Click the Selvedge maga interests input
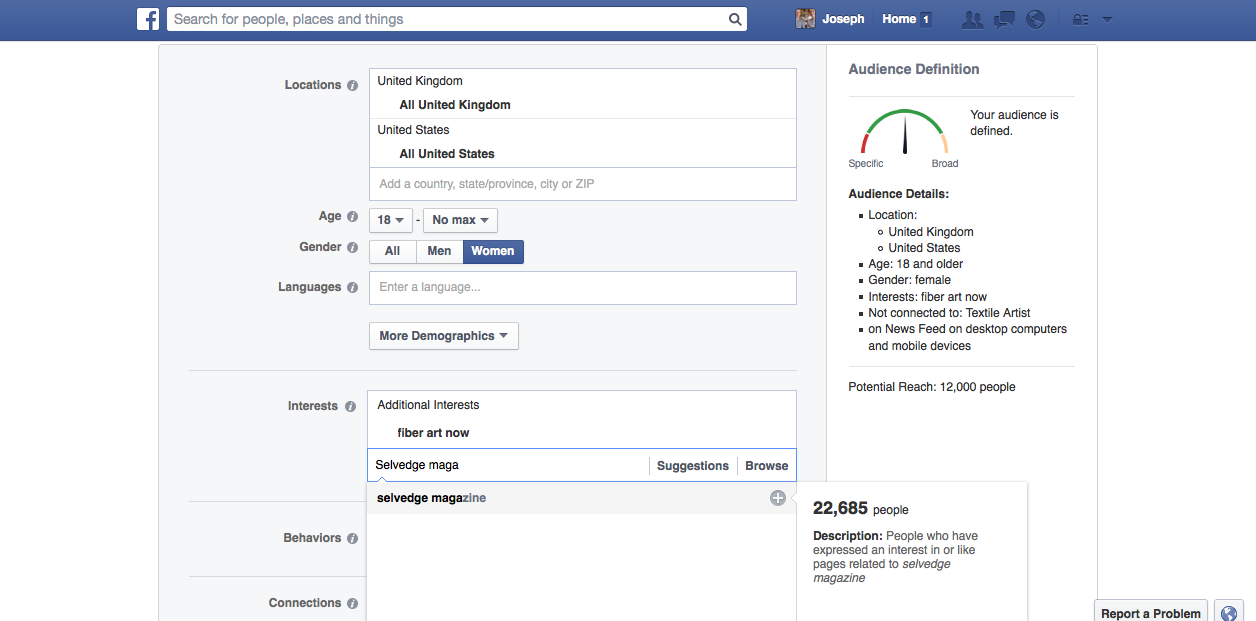Viewport: 1256px width, 621px height. point(508,465)
